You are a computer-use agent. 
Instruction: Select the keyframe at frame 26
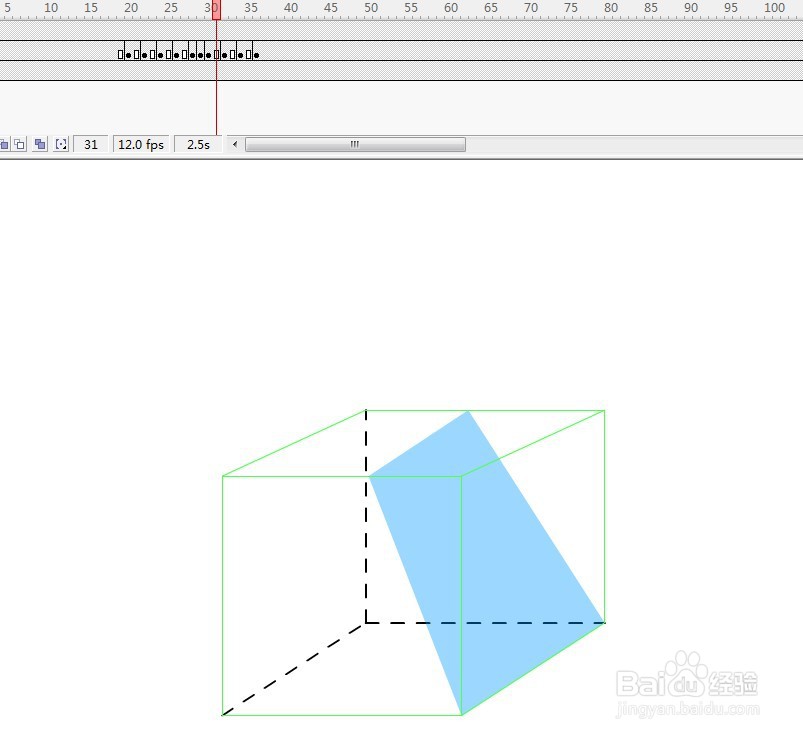pyautogui.click(x=177, y=55)
